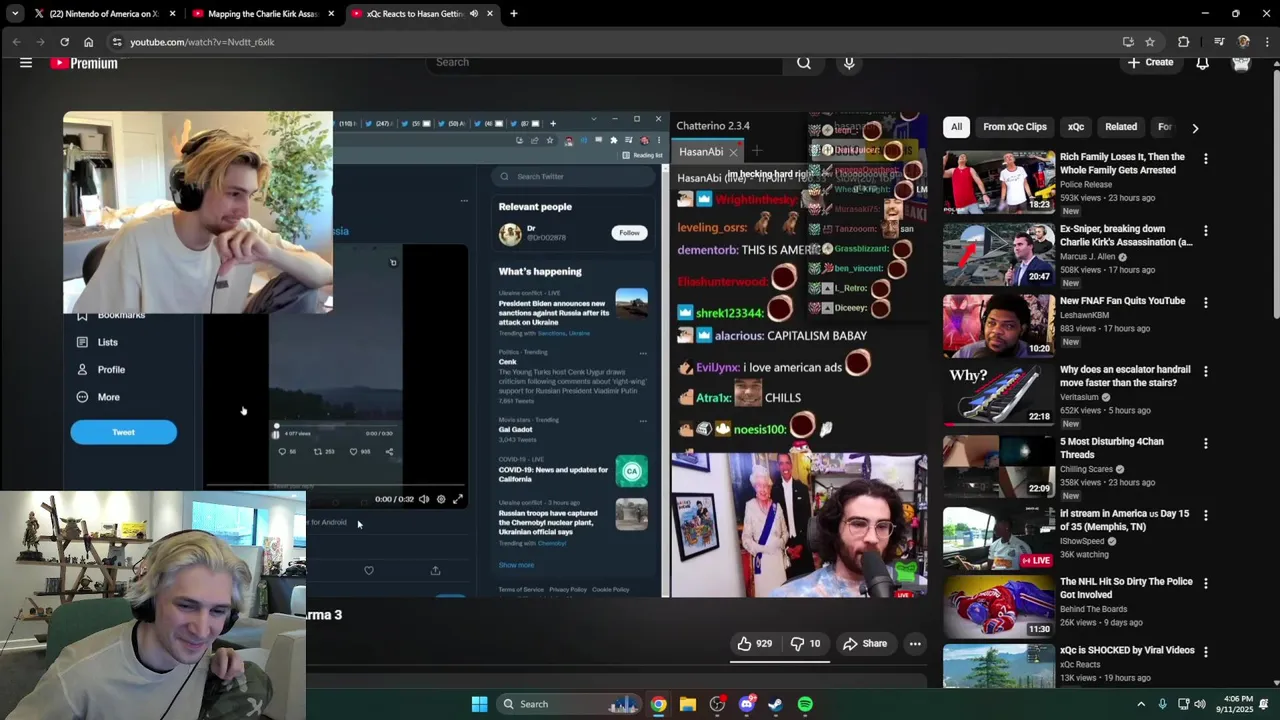Open a new browser tab
1280x720 pixels.
[x=513, y=14]
